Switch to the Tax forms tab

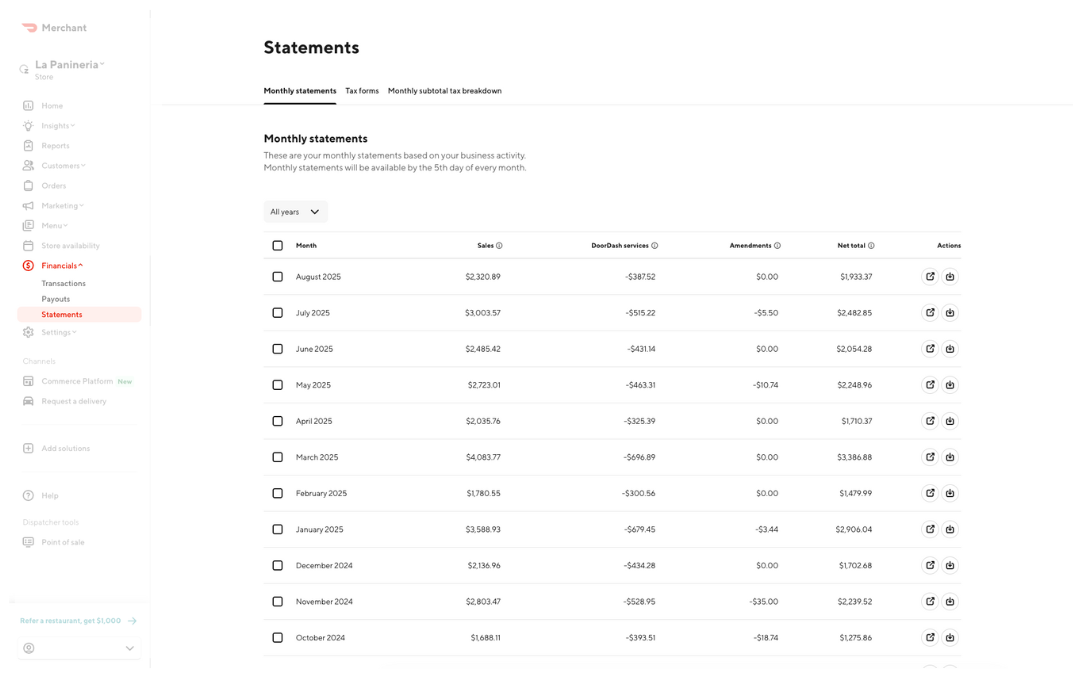pyautogui.click(x=362, y=90)
